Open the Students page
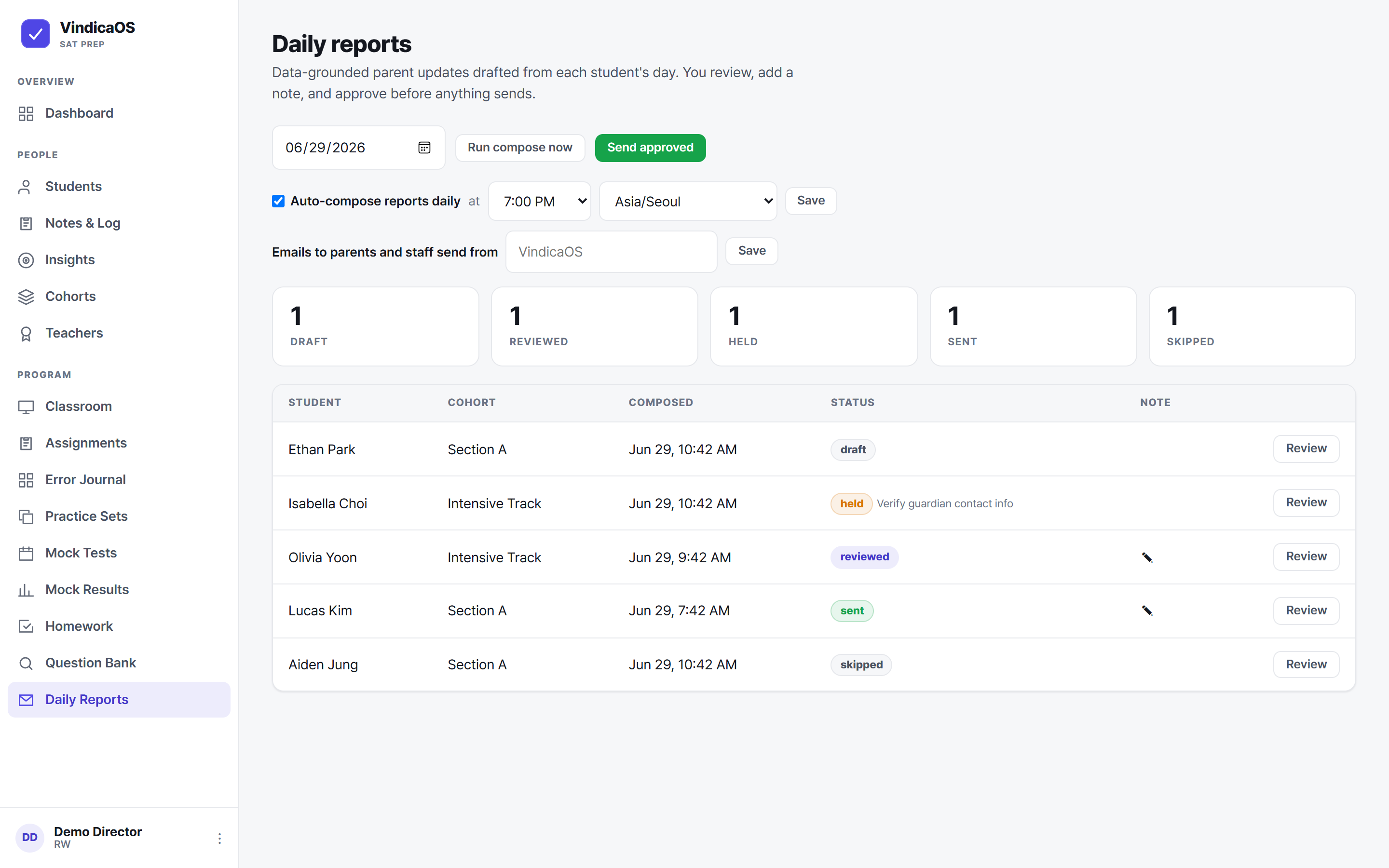This screenshot has width=1389, height=868. 119,187
